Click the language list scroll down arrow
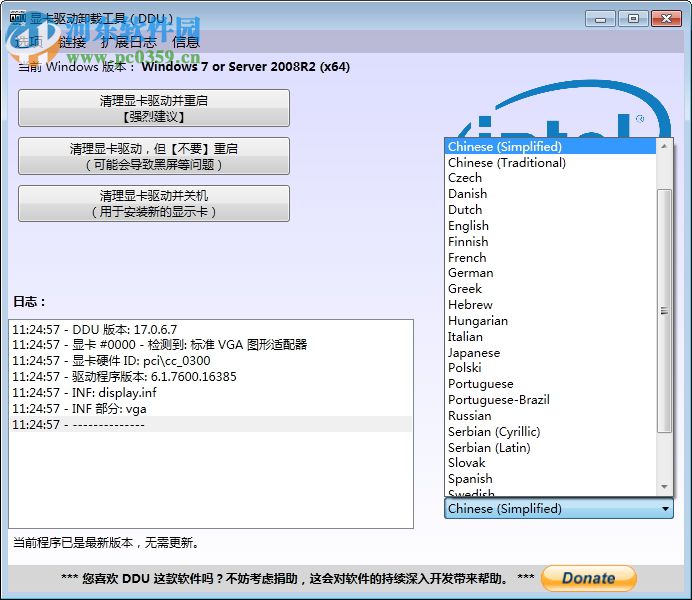The width and height of the screenshot is (692, 600). tap(664, 487)
